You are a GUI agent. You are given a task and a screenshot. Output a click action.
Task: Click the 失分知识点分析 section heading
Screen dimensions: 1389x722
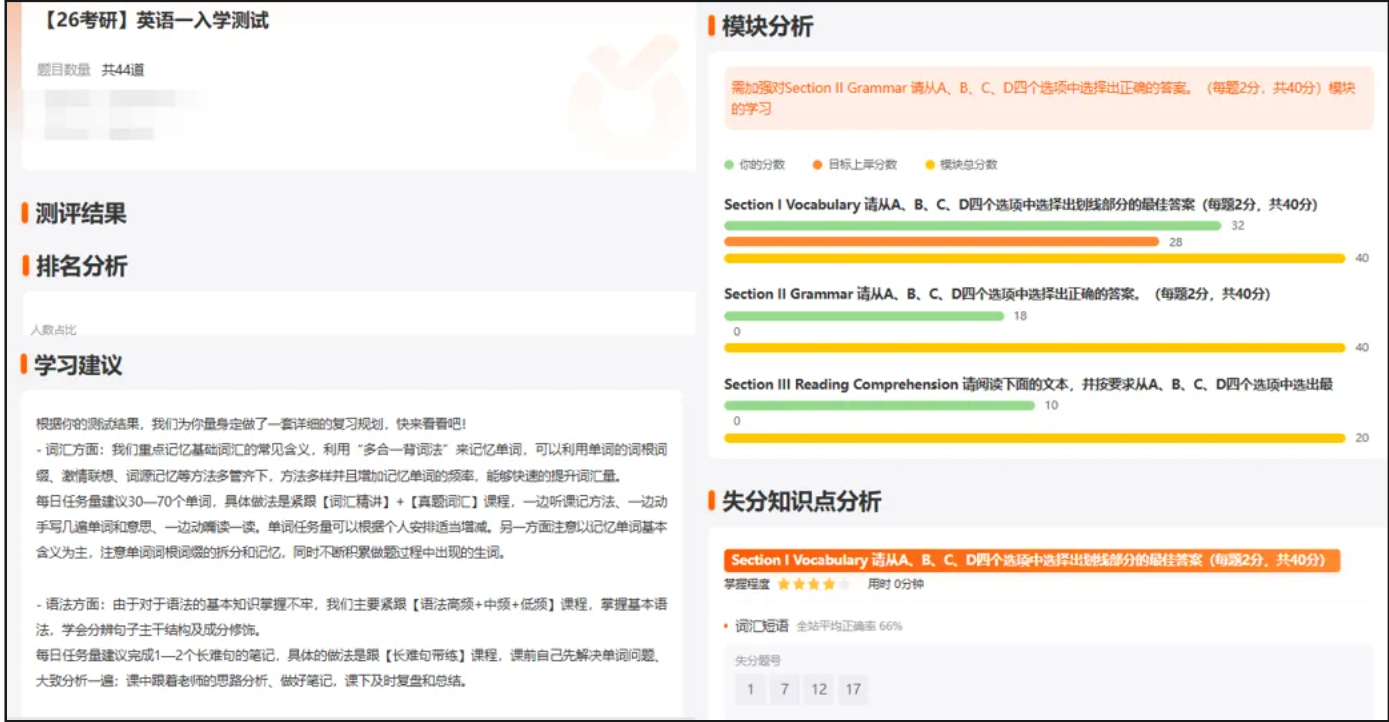pos(801,501)
